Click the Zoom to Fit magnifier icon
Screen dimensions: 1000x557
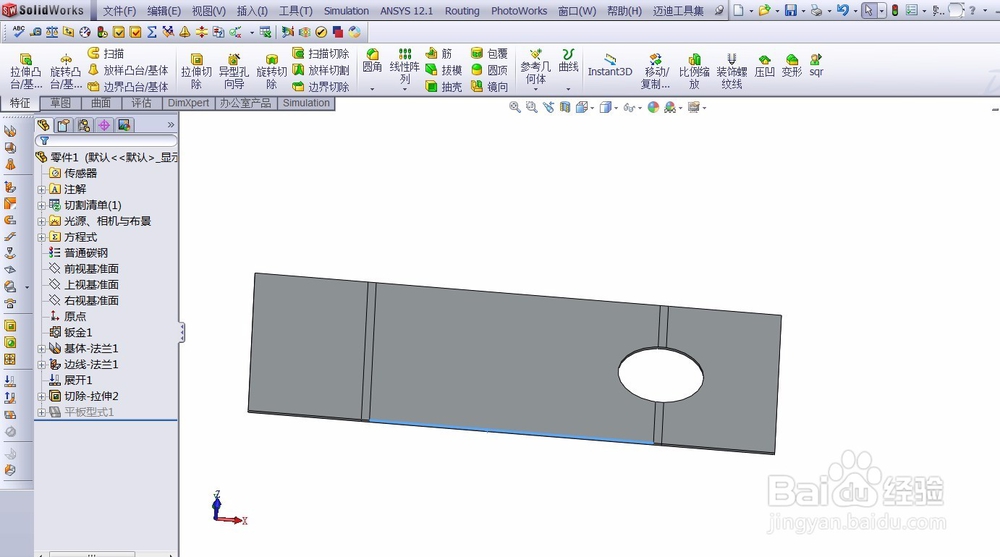(515, 107)
